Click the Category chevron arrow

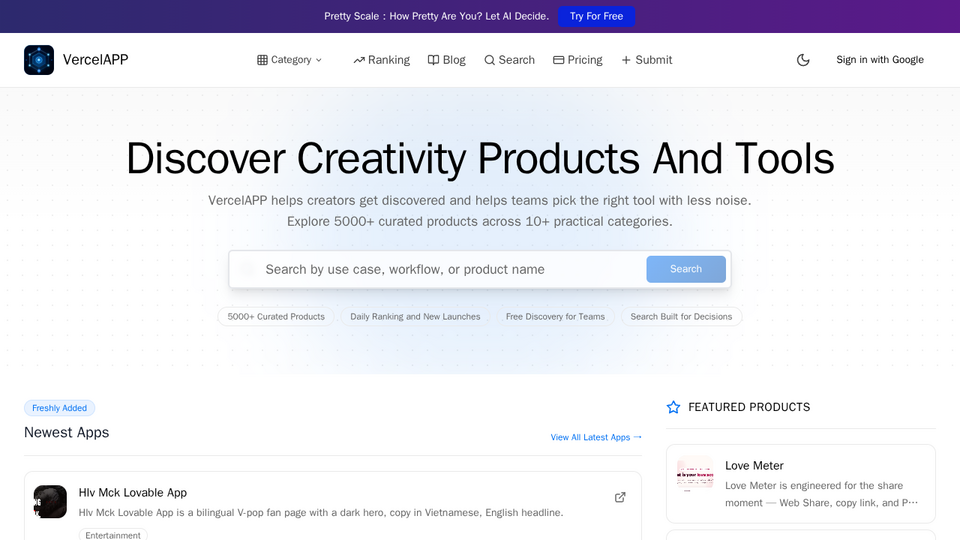(x=318, y=60)
